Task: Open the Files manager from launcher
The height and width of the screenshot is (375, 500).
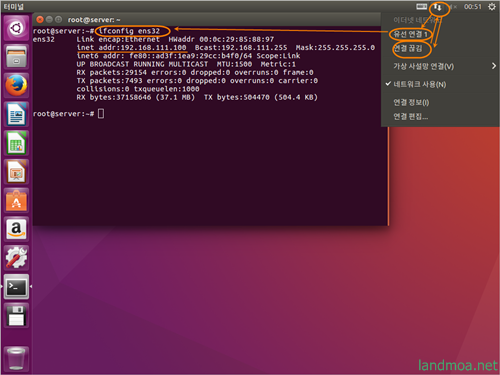Action: 16,57
